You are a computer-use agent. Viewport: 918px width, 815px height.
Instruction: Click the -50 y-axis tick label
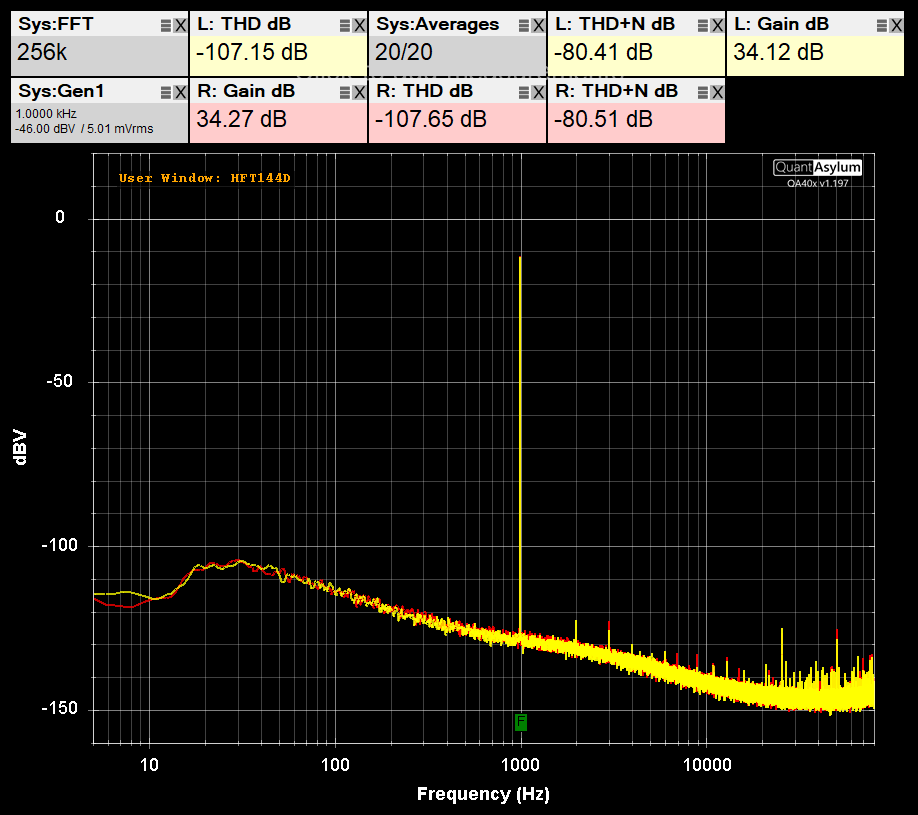point(60,381)
